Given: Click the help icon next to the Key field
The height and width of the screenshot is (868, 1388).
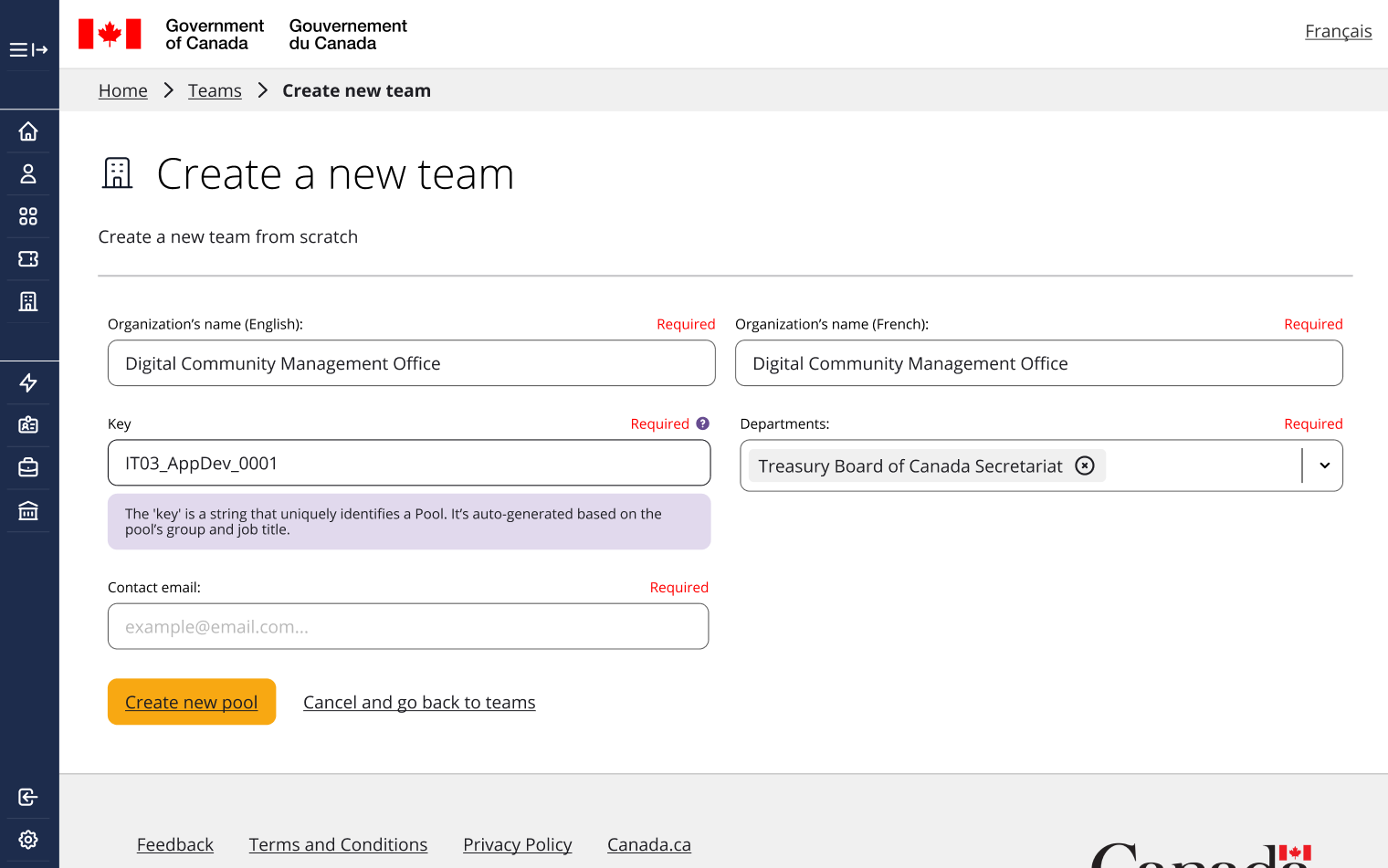Looking at the screenshot, I should point(701,423).
